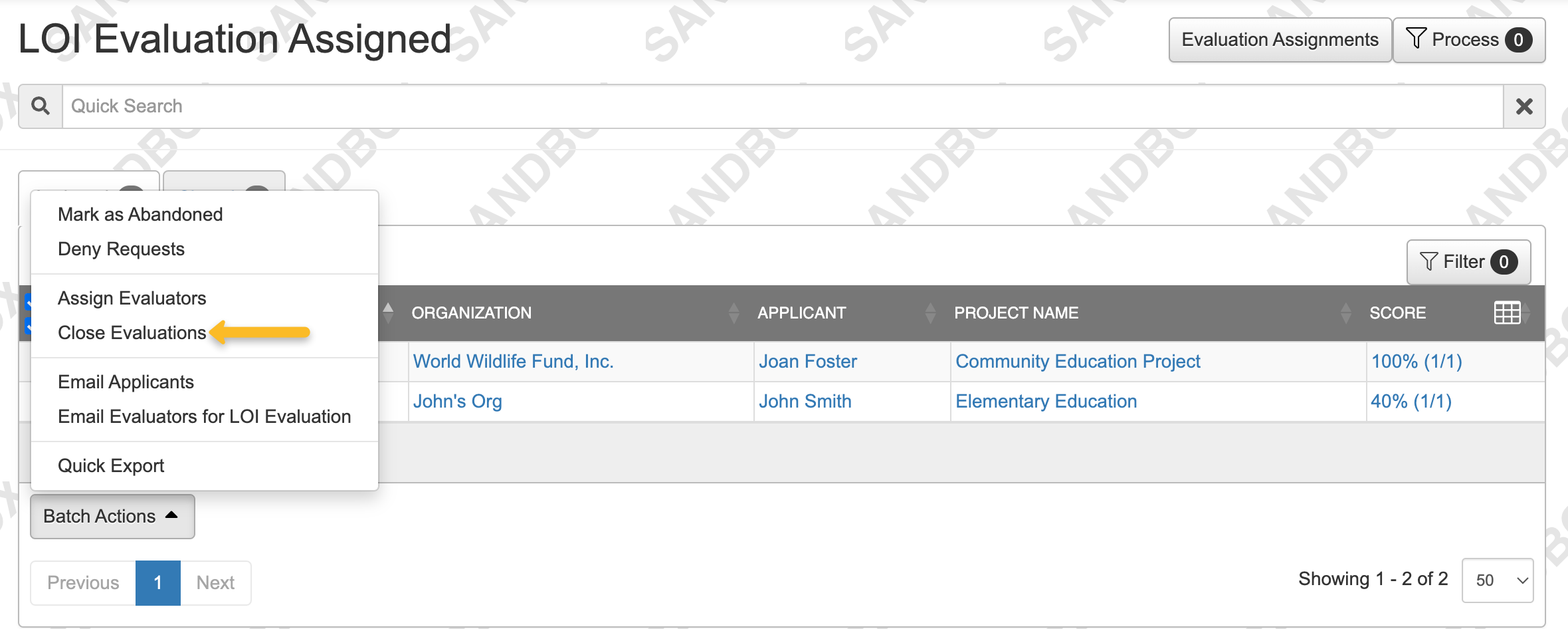
Task: Open the rows-per-page selector showing 50
Action: [1498, 580]
